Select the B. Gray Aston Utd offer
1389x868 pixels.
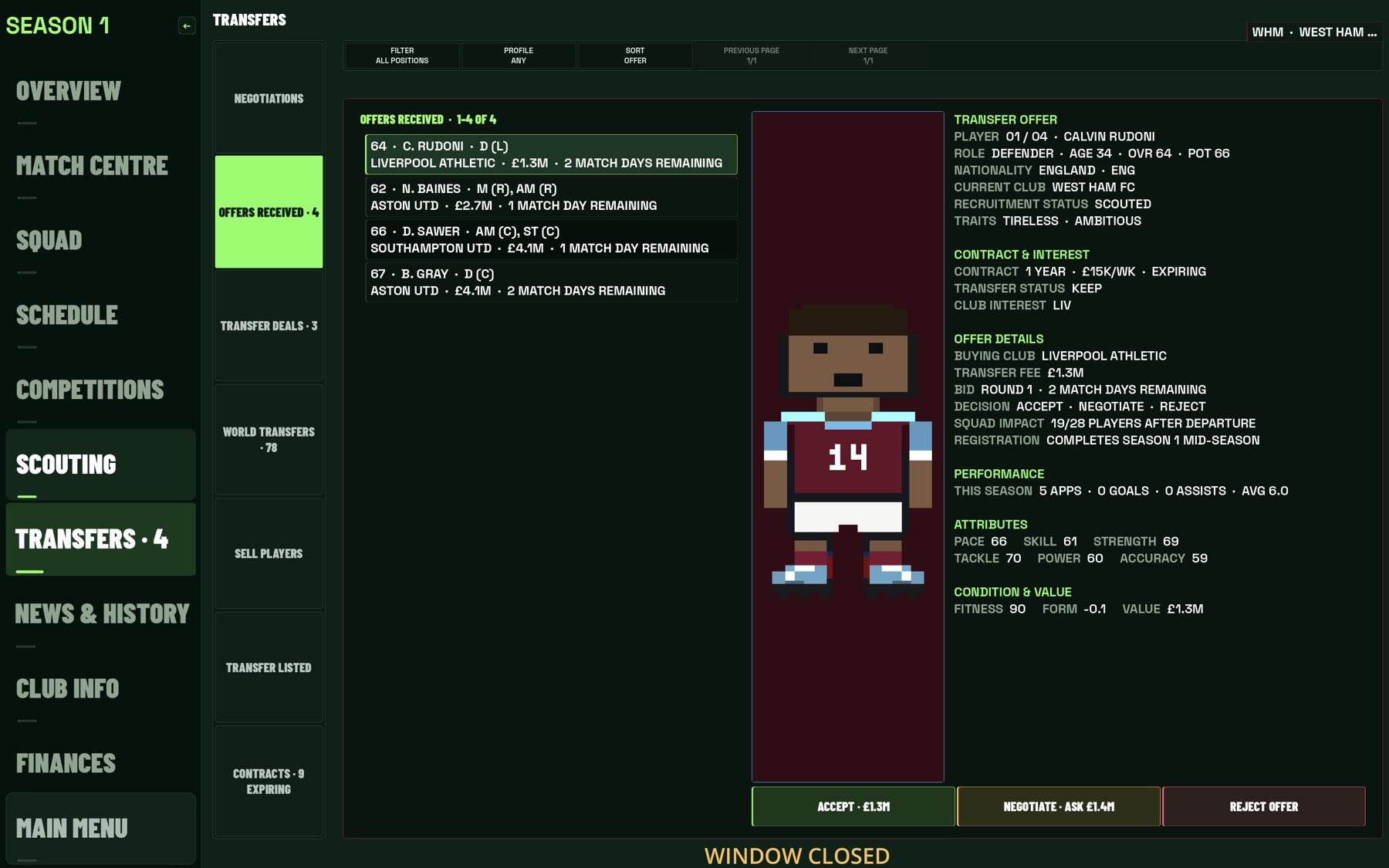(551, 282)
